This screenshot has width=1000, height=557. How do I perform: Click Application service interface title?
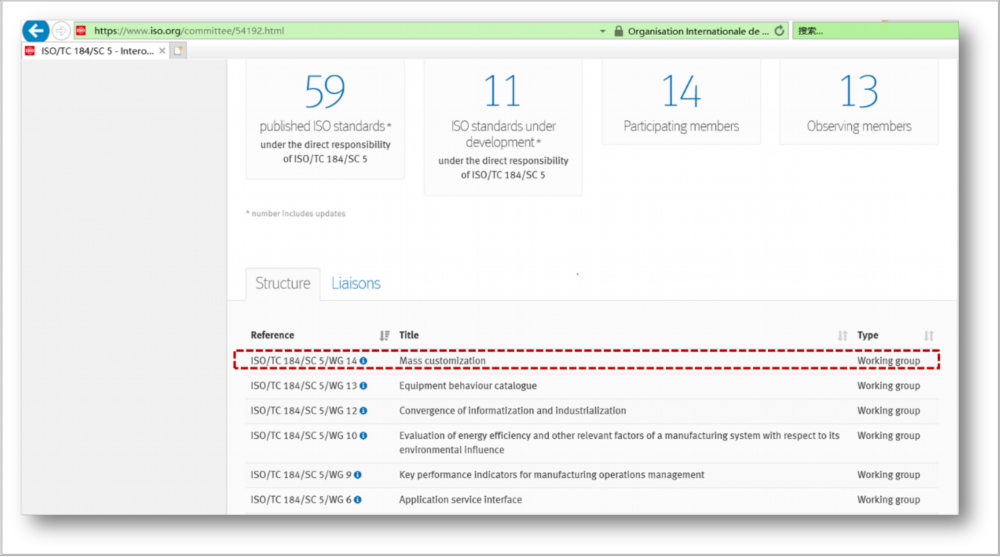460,500
